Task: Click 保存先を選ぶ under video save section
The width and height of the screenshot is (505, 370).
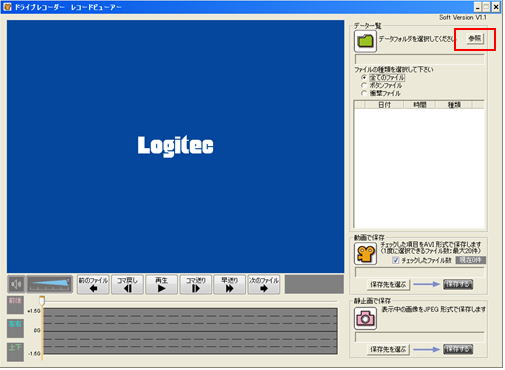Action: point(388,285)
